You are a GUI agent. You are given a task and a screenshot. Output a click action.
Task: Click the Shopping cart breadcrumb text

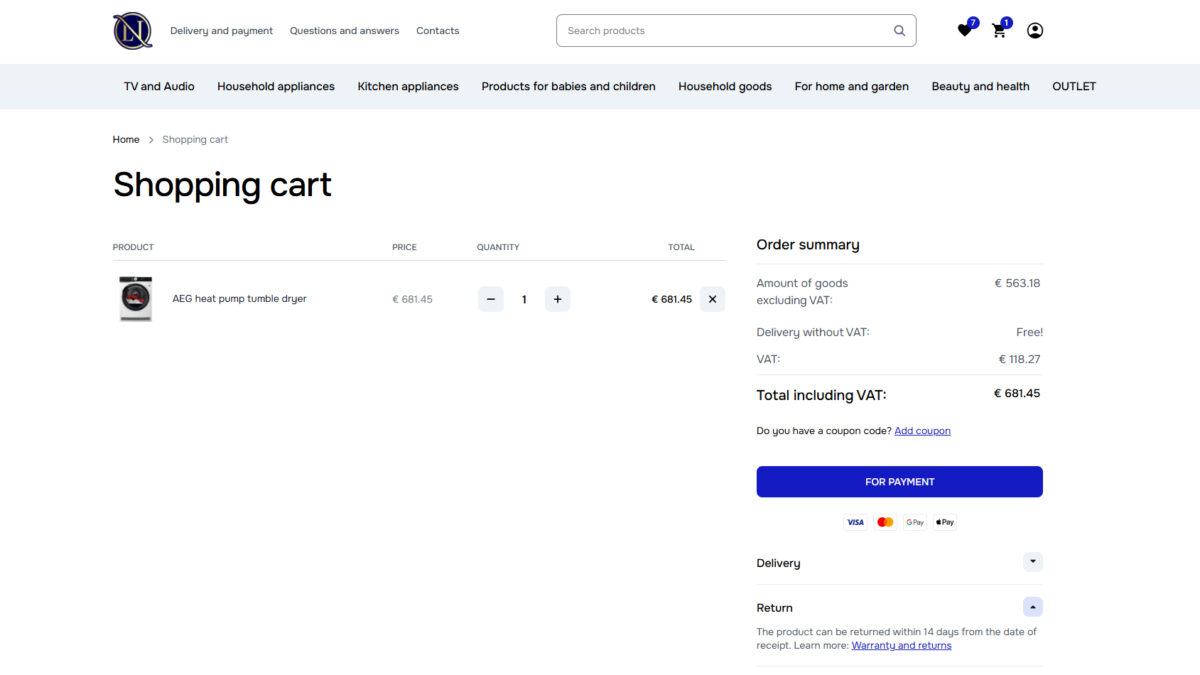point(195,140)
